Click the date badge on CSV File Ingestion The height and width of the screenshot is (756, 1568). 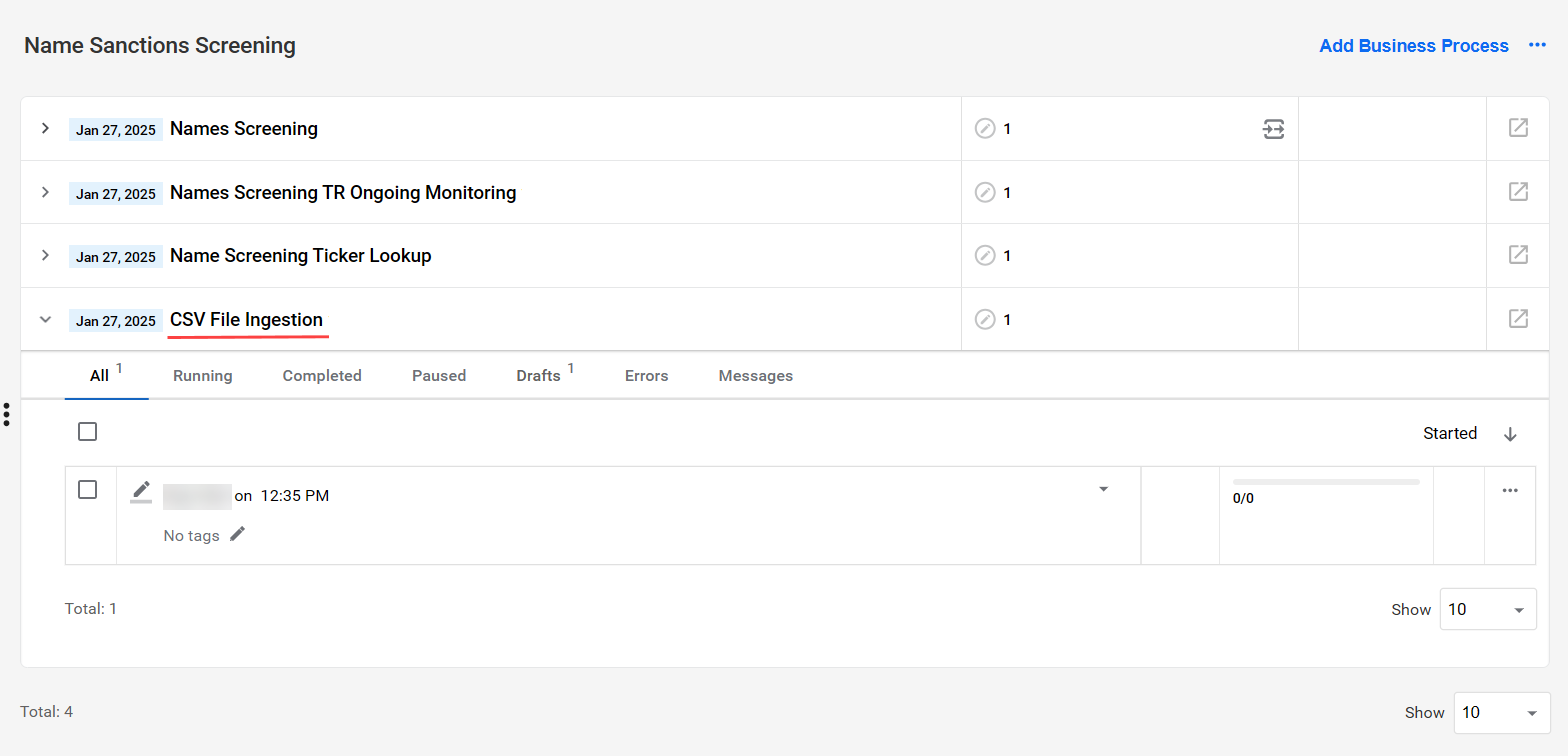coord(116,321)
